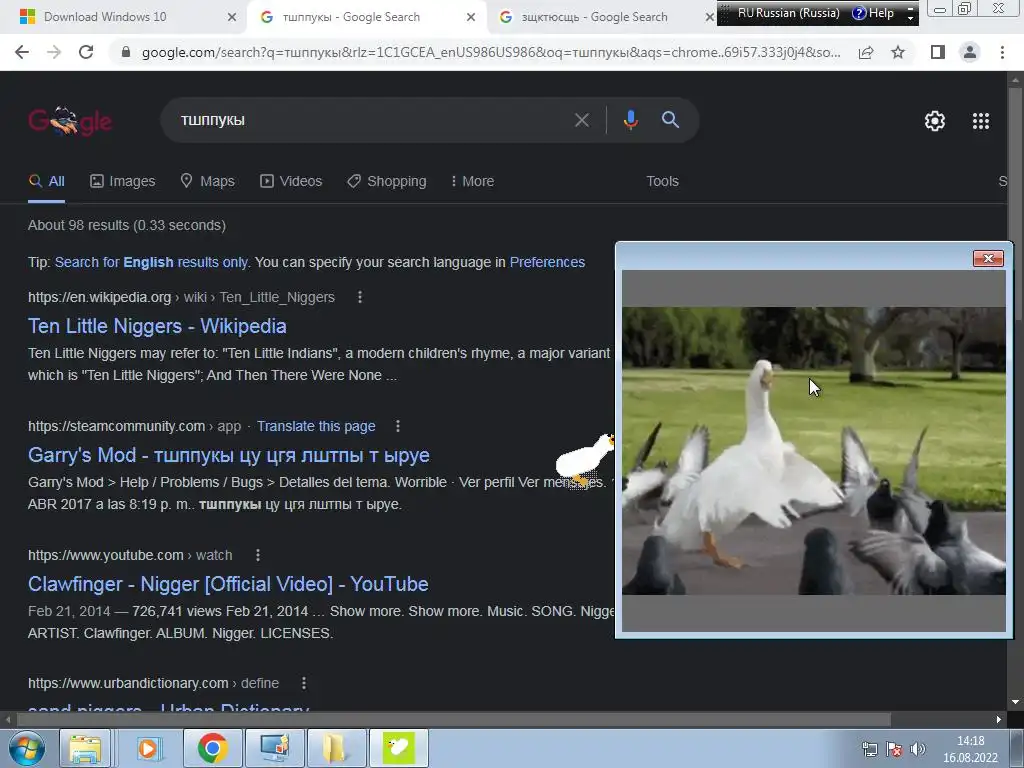Open options for the urbandictionary result
This screenshot has height=768, width=1024.
[x=304, y=683]
